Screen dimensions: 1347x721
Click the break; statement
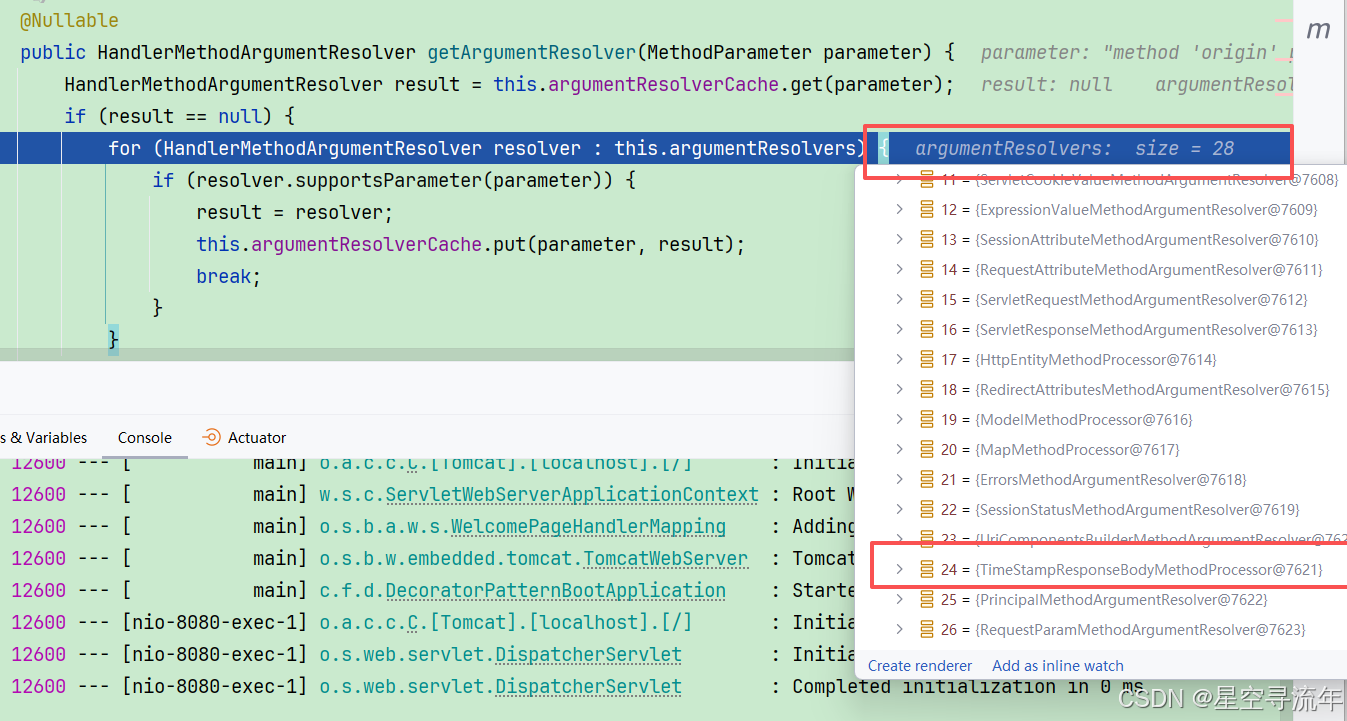point(229,276)
